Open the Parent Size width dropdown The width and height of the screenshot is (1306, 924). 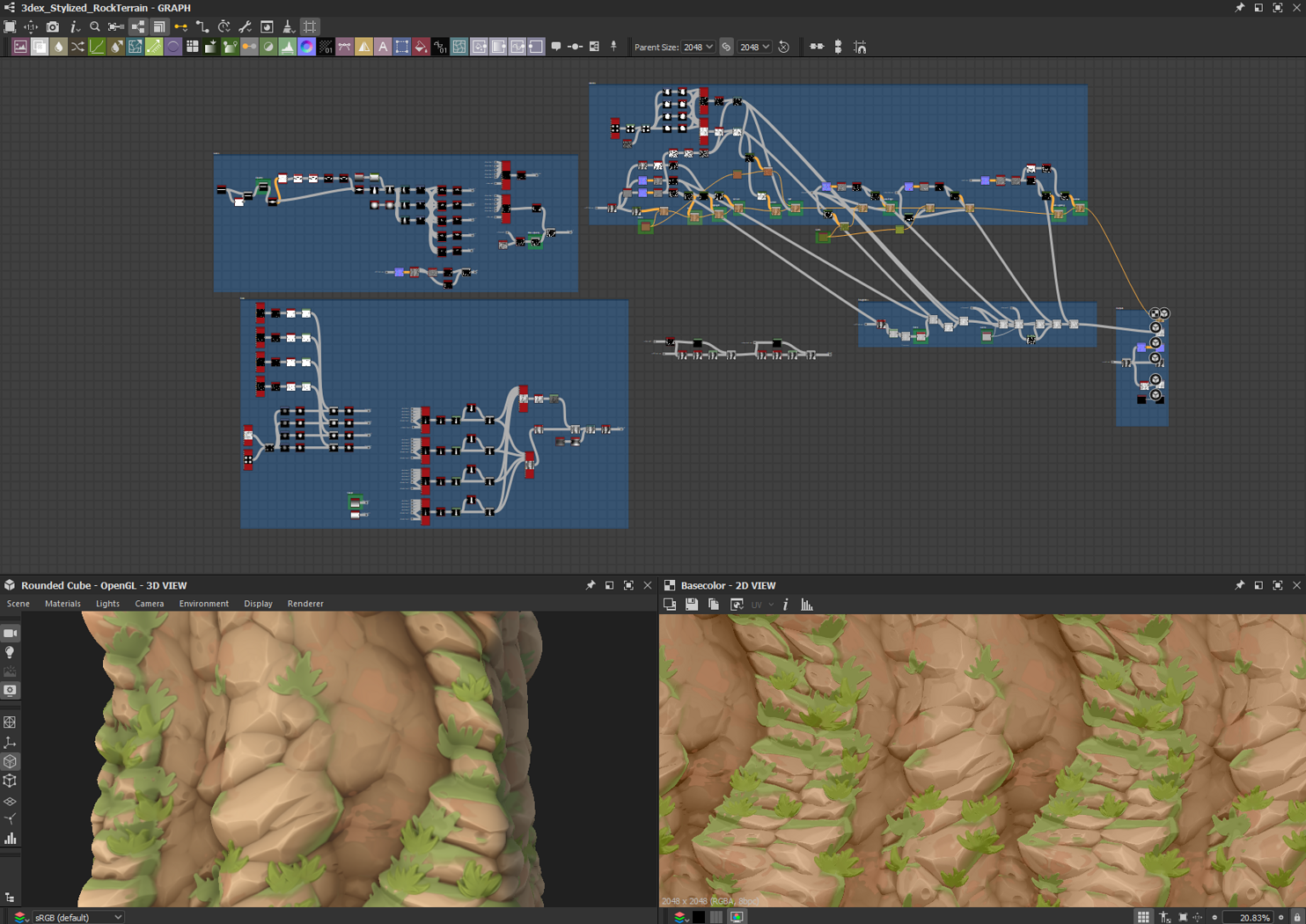tap(698, 48)
